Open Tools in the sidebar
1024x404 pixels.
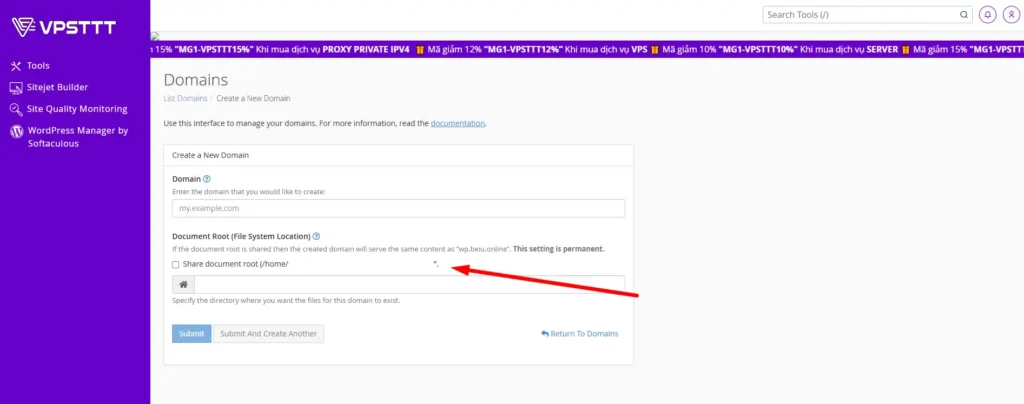38,66
